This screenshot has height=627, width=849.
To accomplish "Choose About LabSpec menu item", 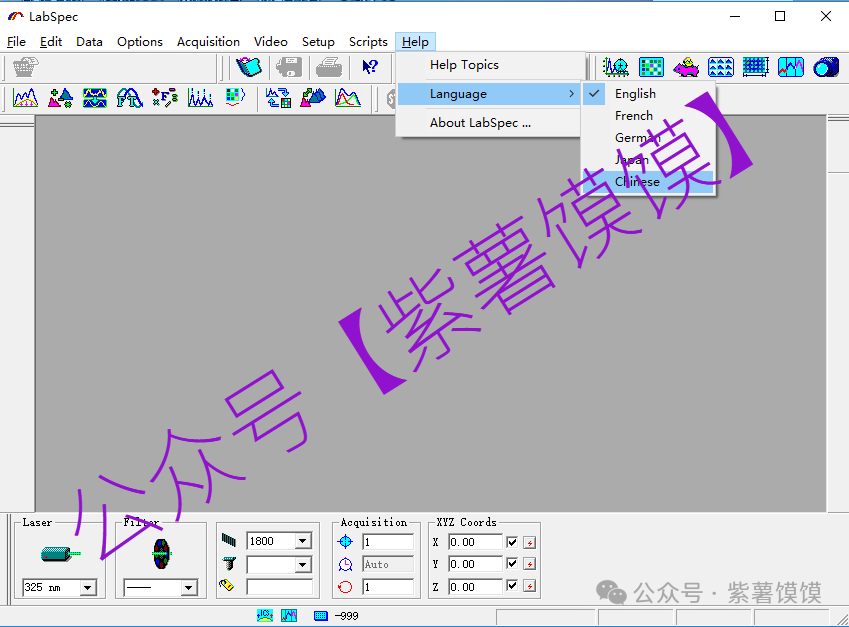I will click(480, 123).
